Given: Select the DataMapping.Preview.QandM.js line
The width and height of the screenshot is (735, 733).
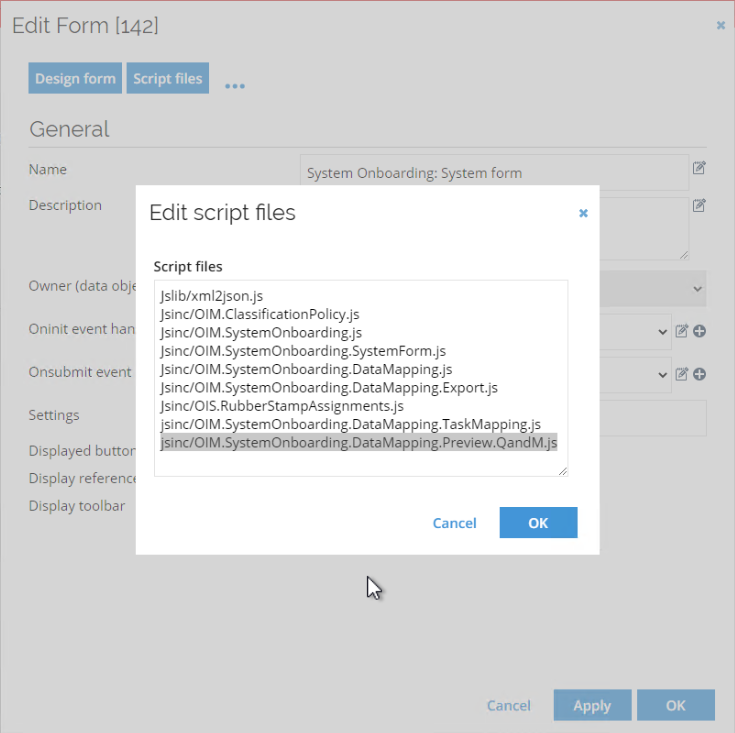Looking at the screenshot, I should (x=359, y=442).
